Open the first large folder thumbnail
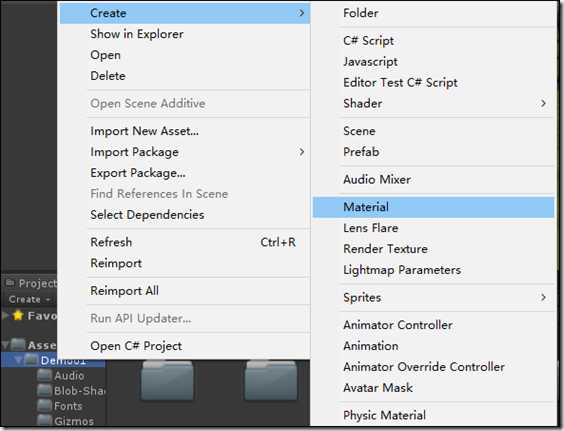The image size is (564, 431). pyautogui.click(x=167, y=381)
